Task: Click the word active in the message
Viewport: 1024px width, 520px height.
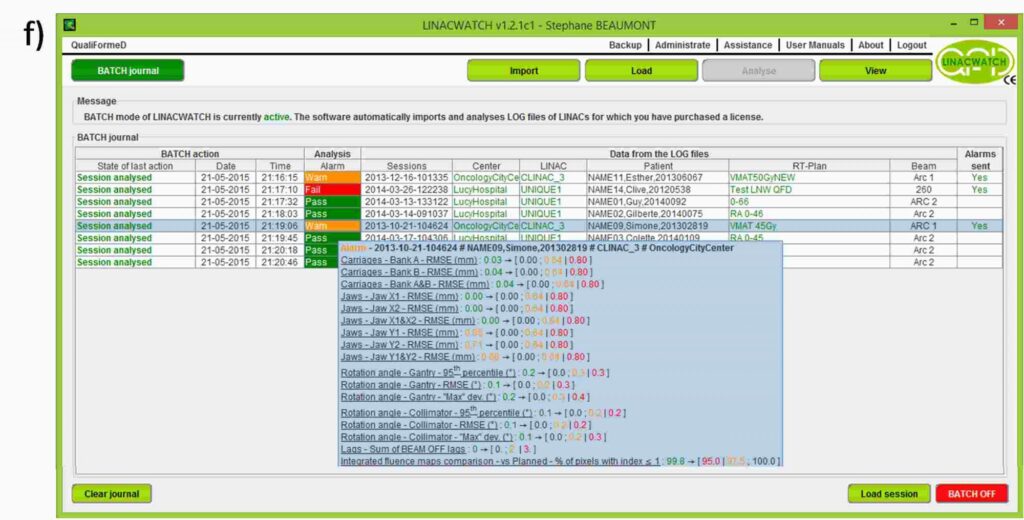Action: (x=276, y=117)
